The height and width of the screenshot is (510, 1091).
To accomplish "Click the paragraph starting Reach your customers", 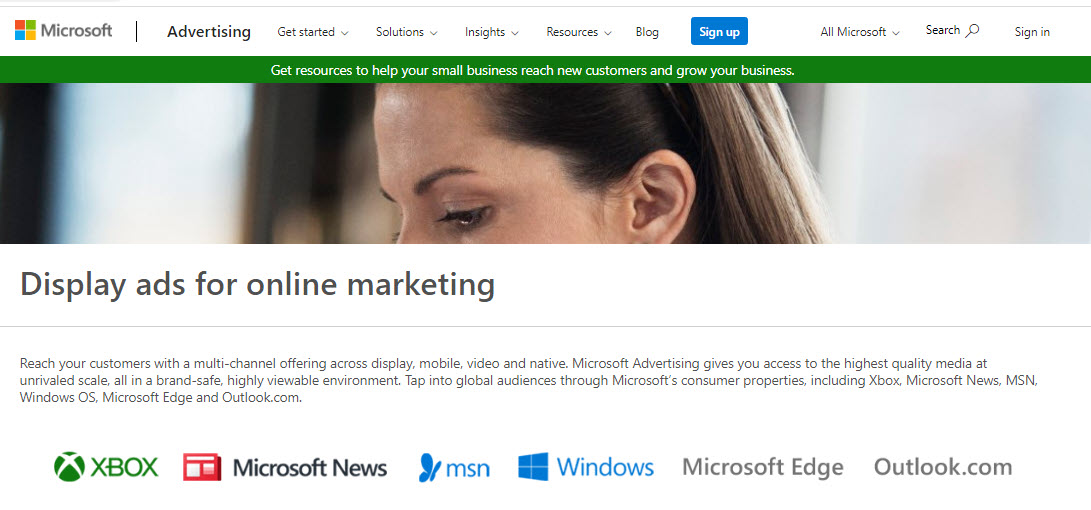I will point(529,381).
